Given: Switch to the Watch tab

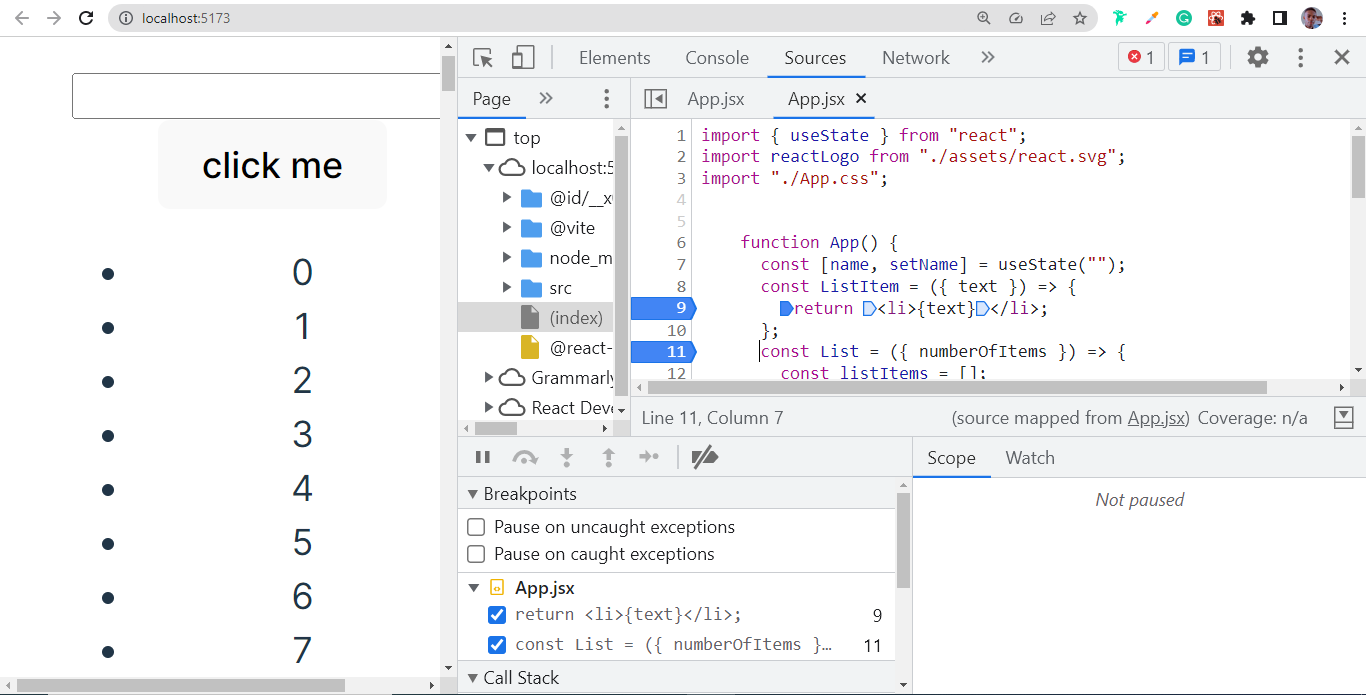Looking at the screenshot, I should 1030,458.
